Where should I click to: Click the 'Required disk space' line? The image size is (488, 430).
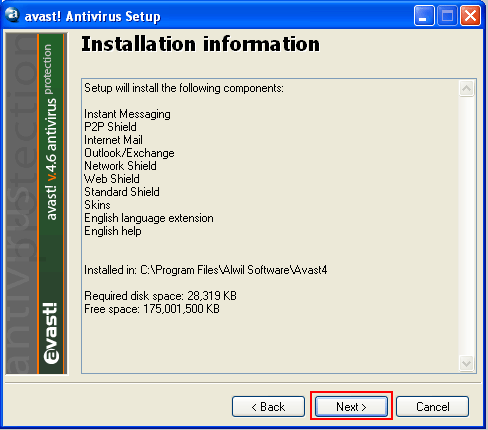(160, 296)
